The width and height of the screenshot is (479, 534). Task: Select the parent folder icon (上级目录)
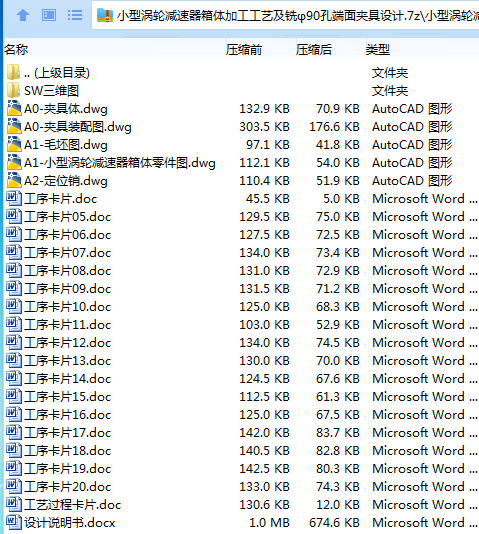[x=13, y=72]
